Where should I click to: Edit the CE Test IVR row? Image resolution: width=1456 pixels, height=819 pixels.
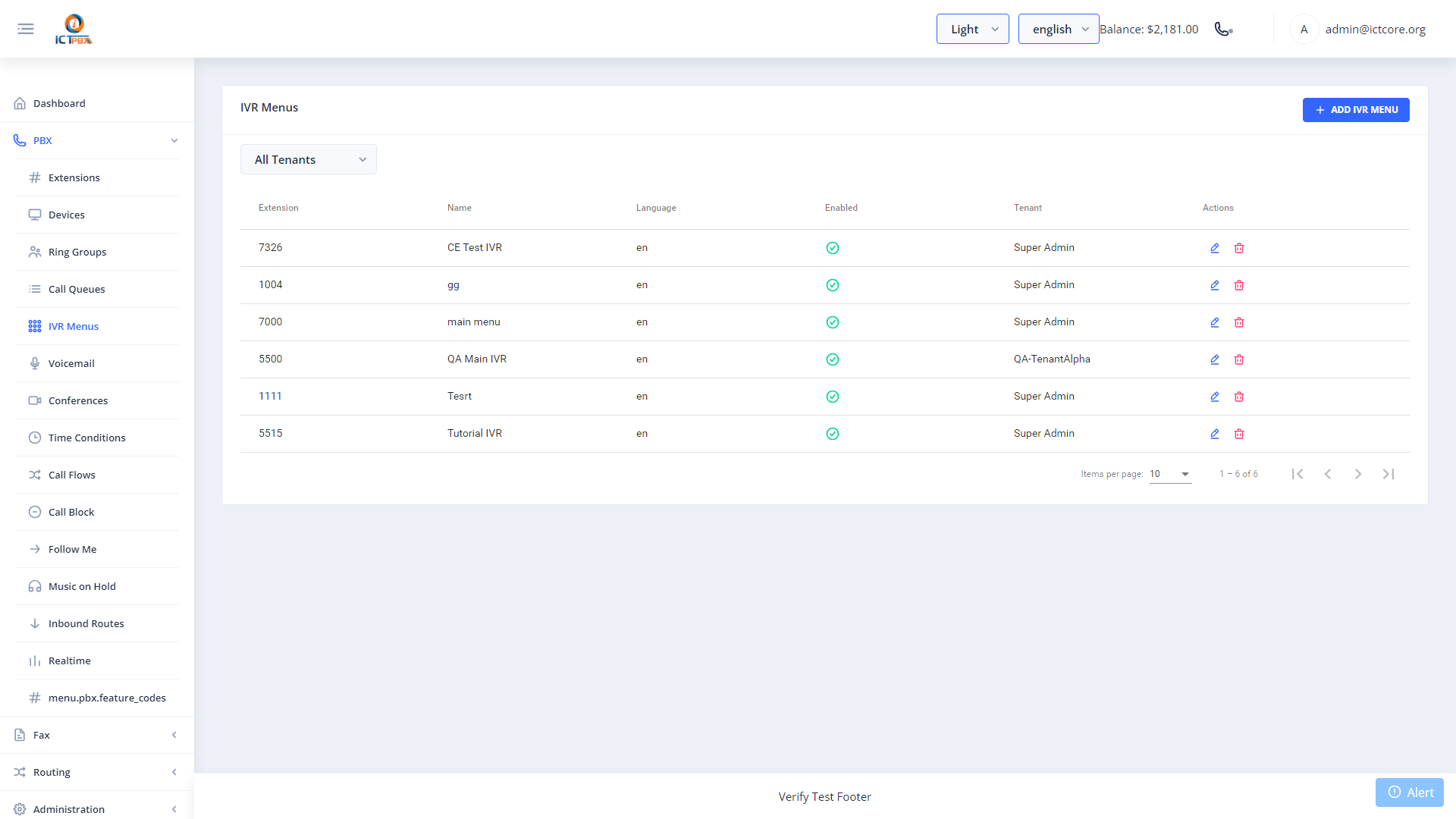(1215, 248)
